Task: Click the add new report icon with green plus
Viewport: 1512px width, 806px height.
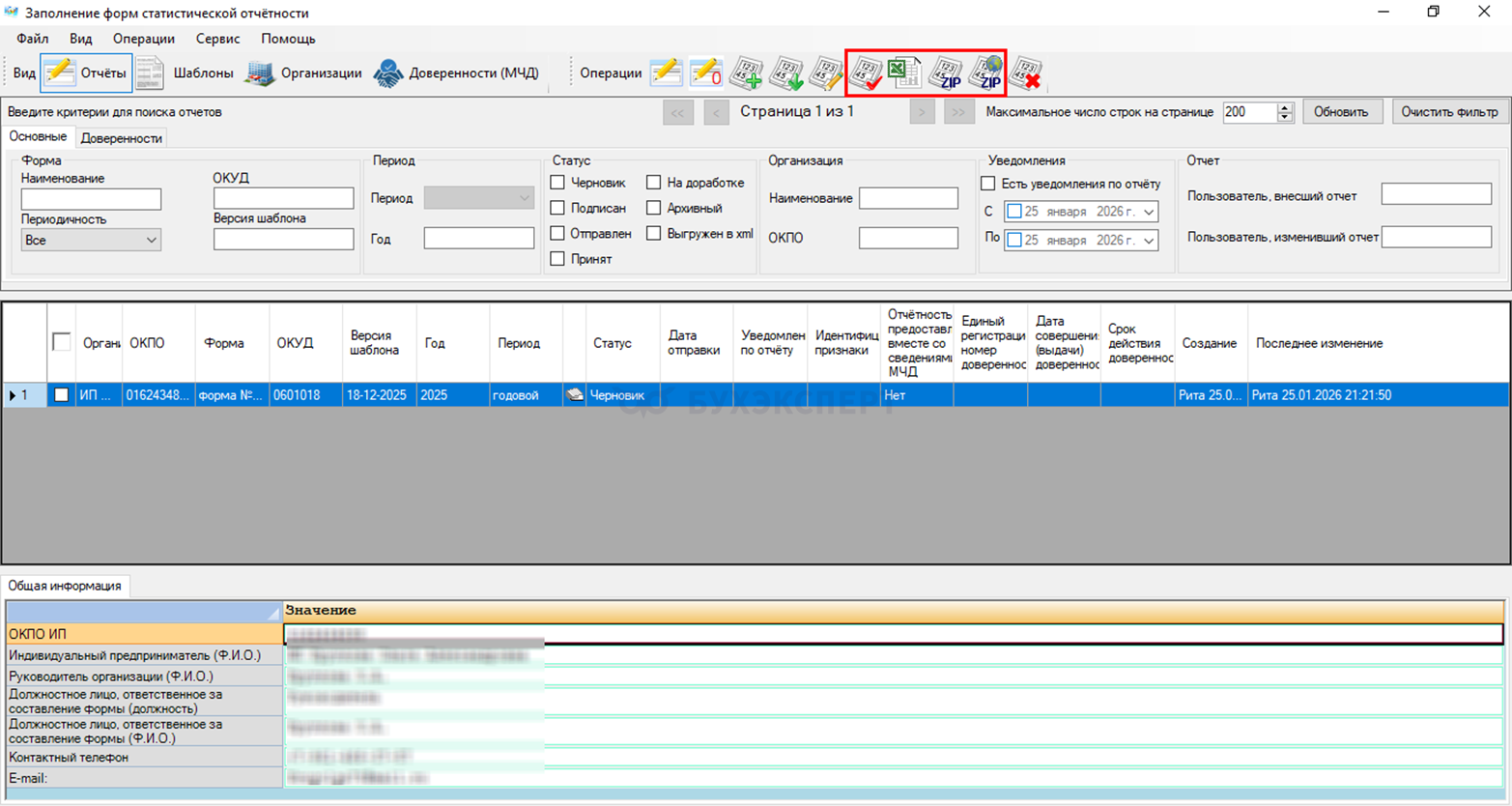Action: coord(746,73)
